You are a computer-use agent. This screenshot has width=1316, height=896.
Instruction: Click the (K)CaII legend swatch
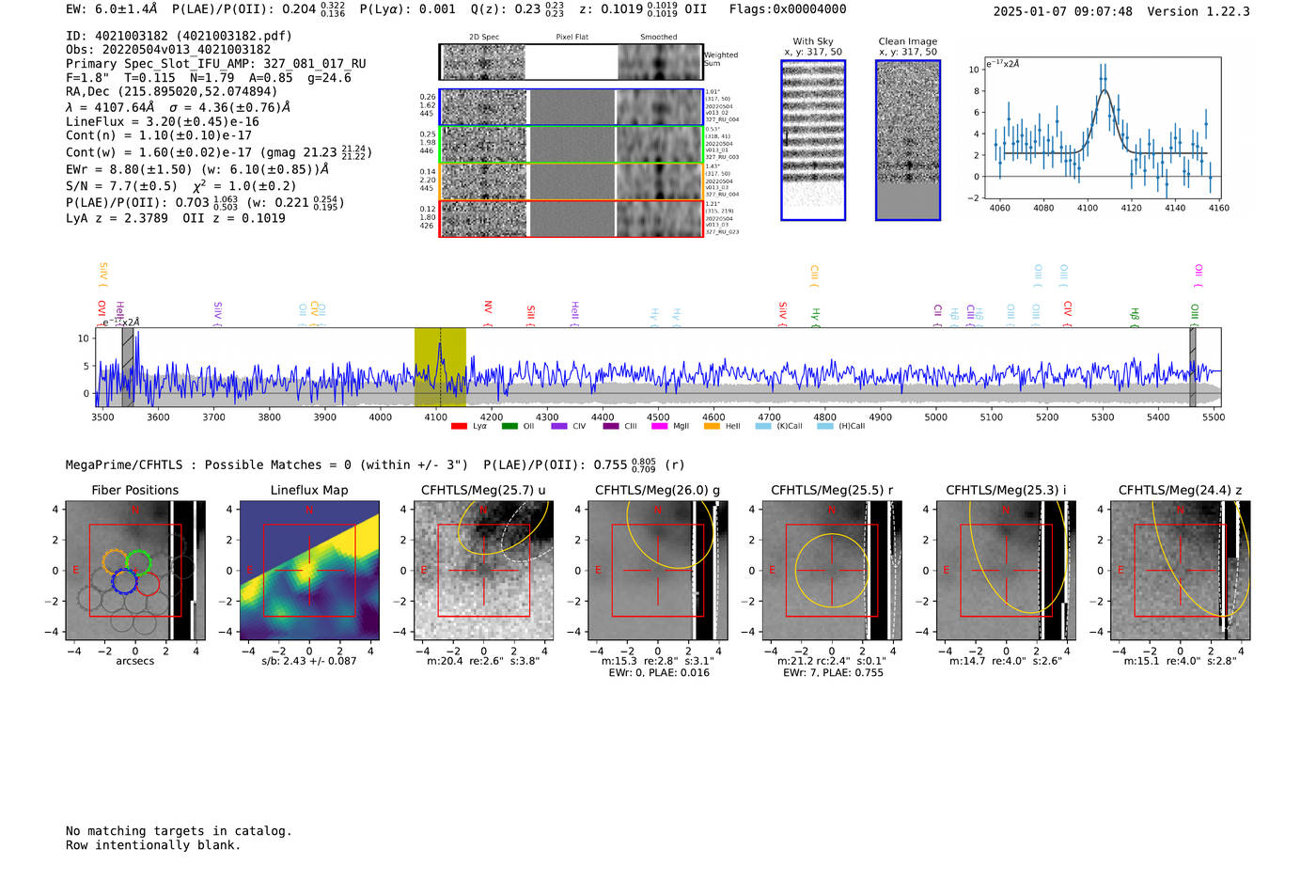(x=763, y=426)
